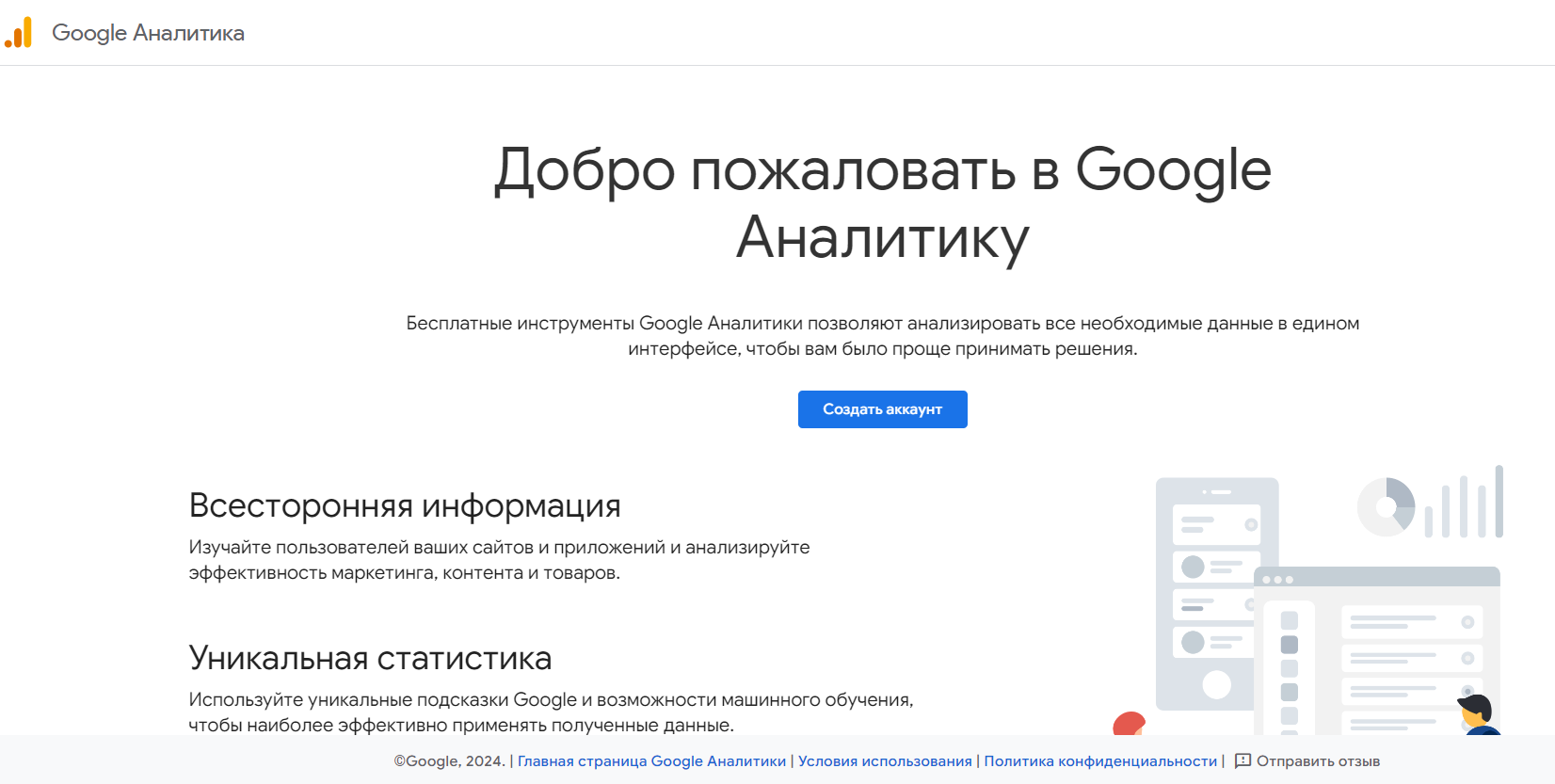The image size is (1555, 784).
Task: Click the "Создать аккаунт" button
Action: coord(882,409)
